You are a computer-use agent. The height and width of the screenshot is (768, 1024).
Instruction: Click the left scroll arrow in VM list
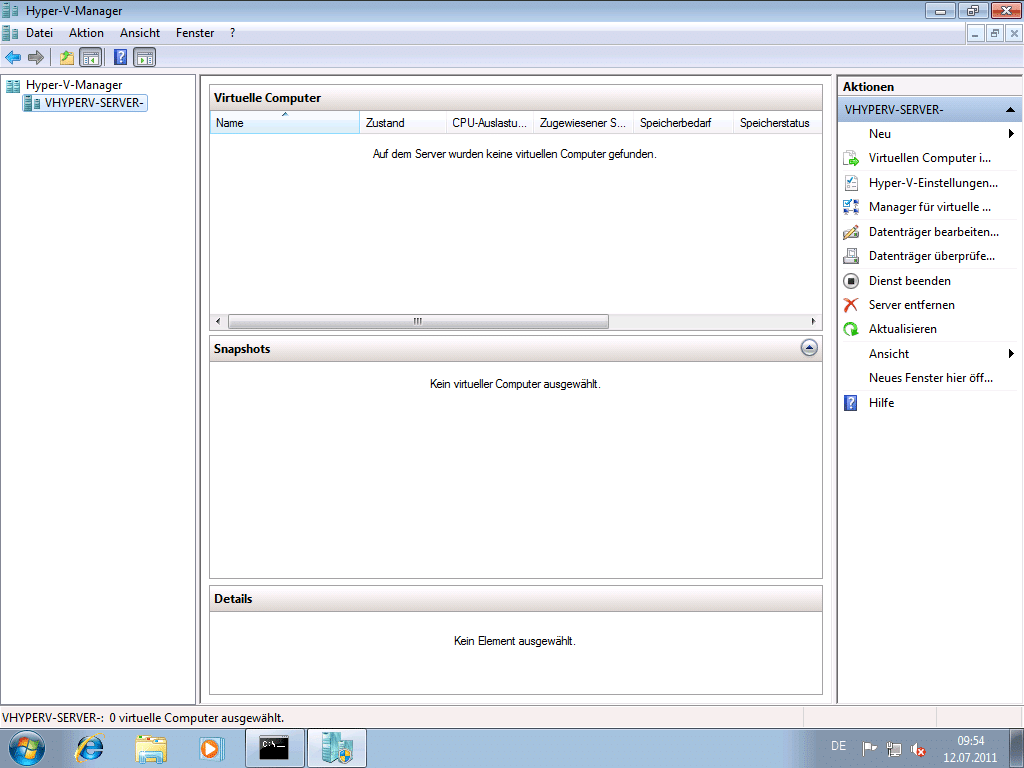[x=218, y=321]
